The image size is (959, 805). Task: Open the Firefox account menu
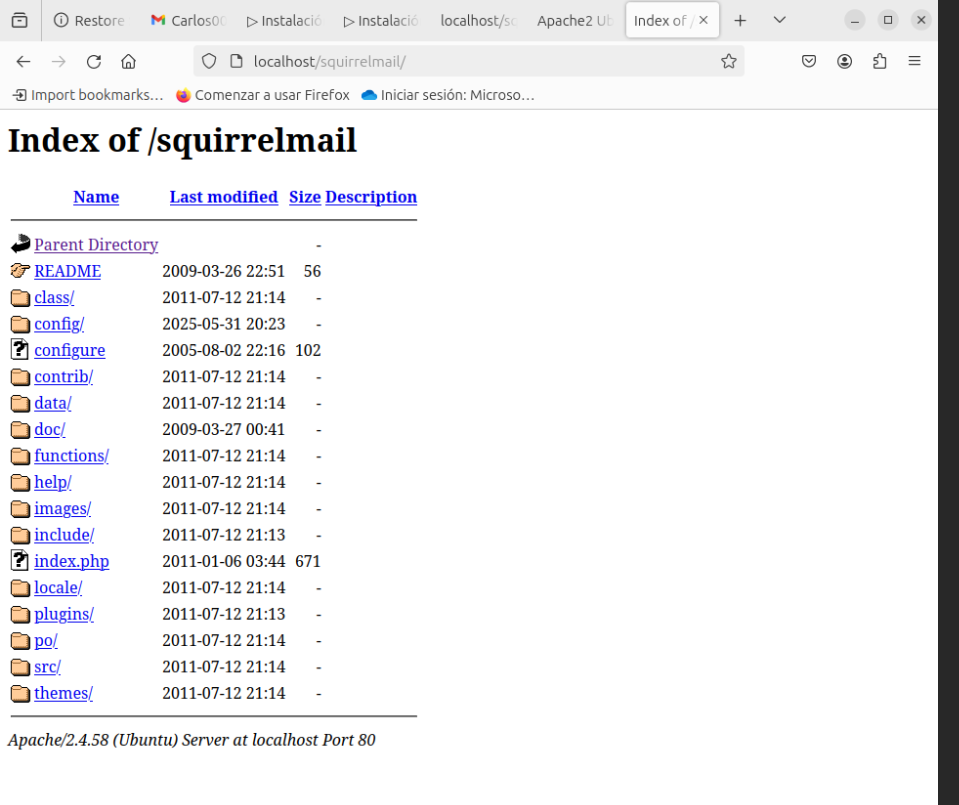pyautogui.click(x=845, y=61)
